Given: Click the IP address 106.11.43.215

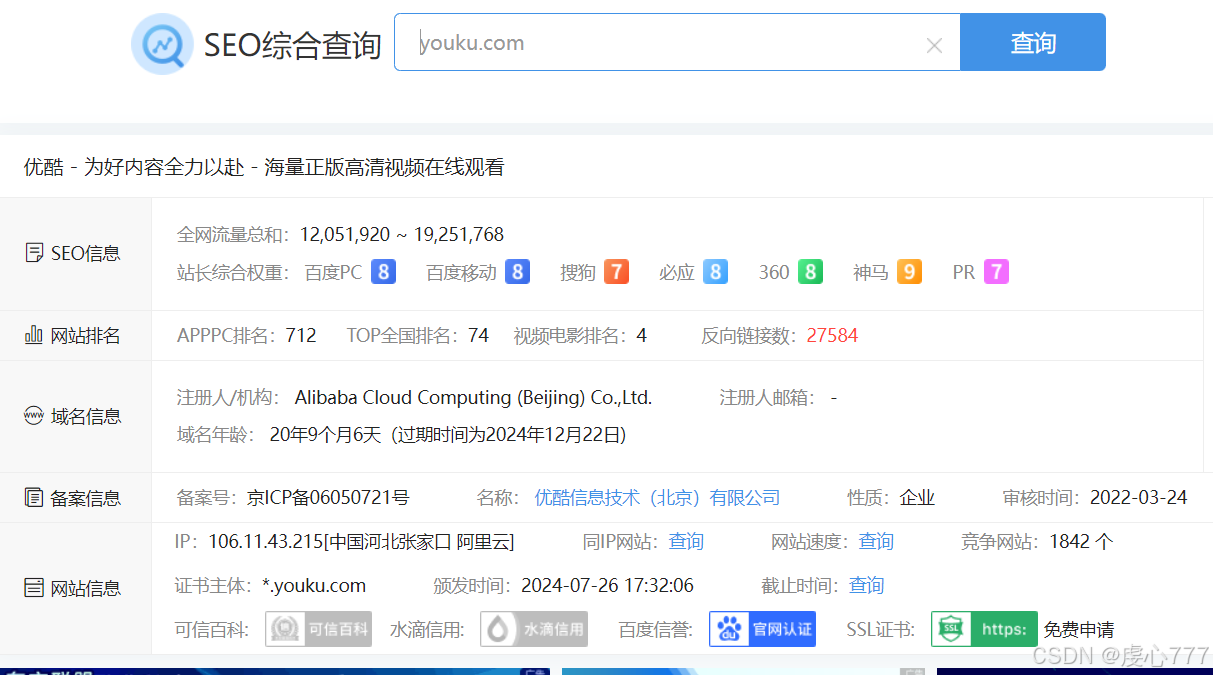Looking at the screenshot, I should click(x=265, y=542).
